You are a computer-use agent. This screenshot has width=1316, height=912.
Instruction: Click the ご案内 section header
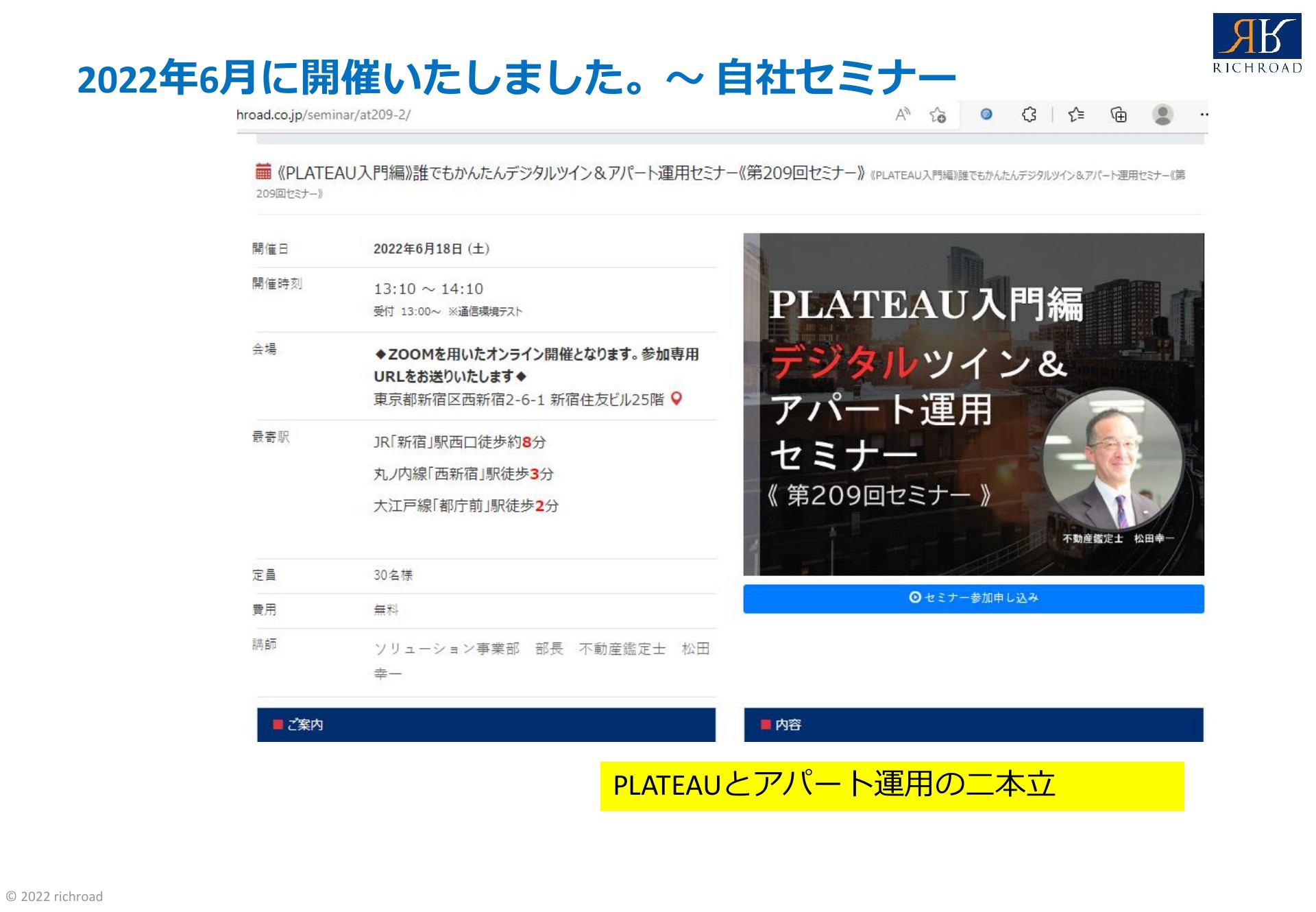(x=486, y=725)
